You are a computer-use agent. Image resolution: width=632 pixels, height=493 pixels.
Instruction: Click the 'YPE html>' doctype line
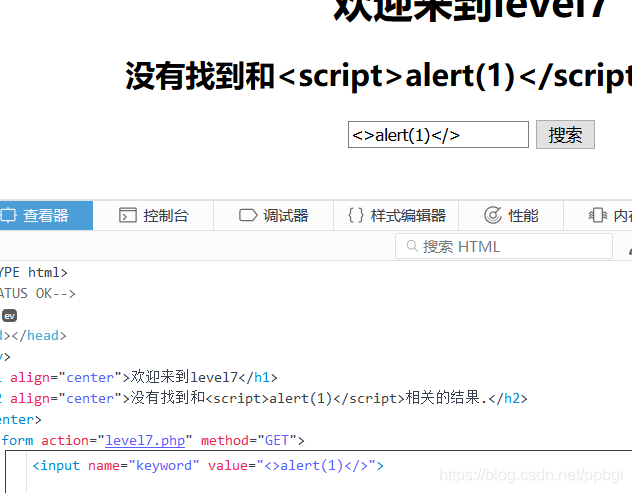(x=33, y=273)
